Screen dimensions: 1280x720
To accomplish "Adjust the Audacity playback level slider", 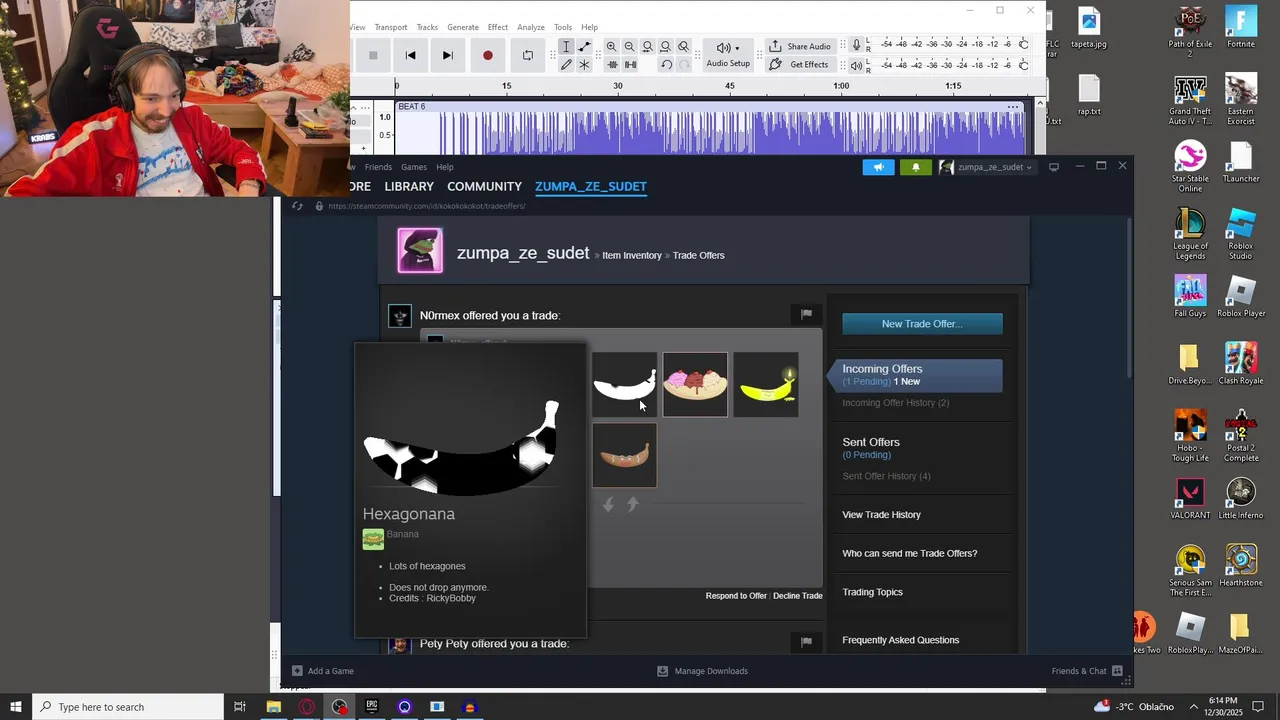I will pos(1023,65).
